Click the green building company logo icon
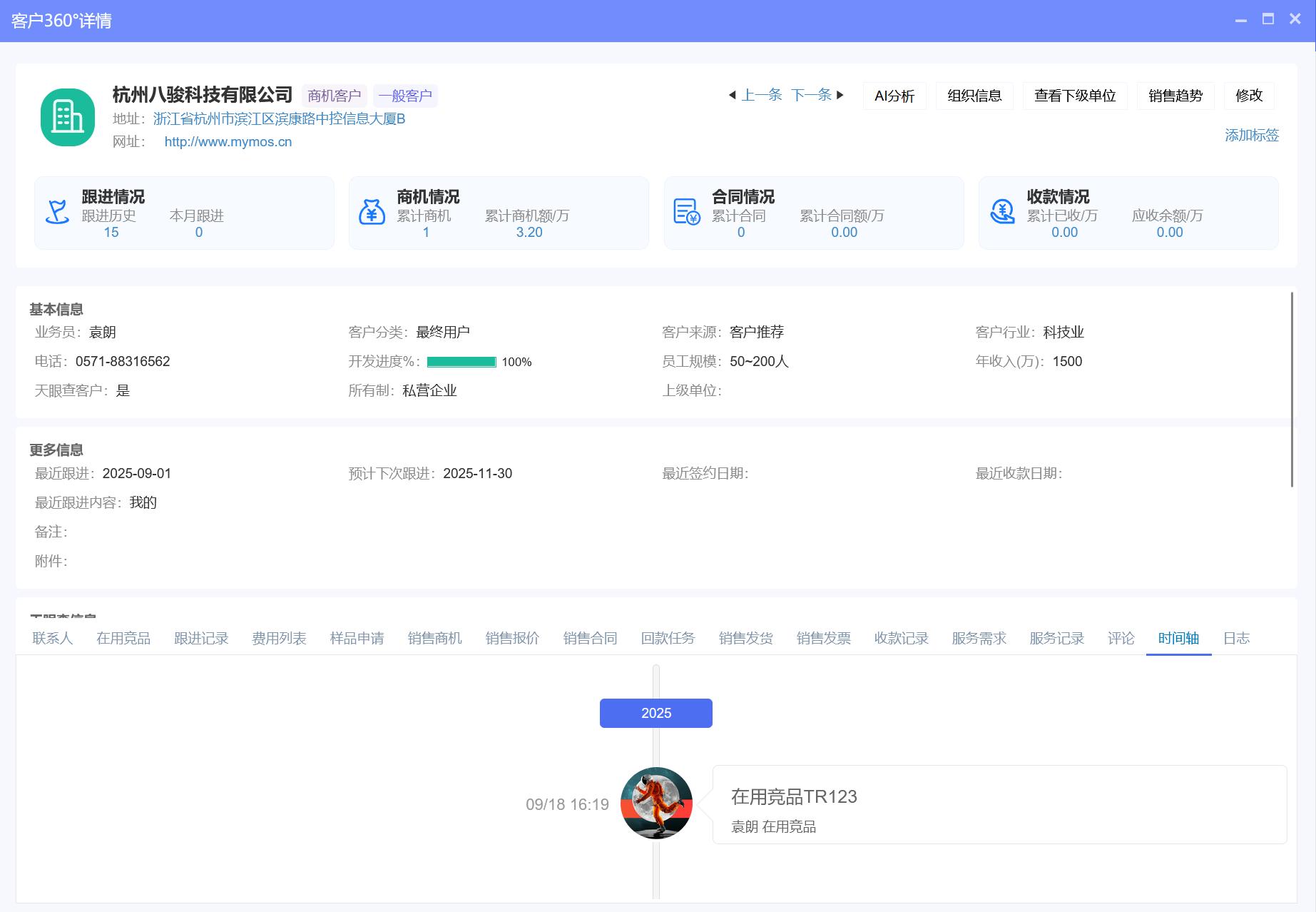The width and height of the screenshot is (1316, 912). click(x=68, y=117)
